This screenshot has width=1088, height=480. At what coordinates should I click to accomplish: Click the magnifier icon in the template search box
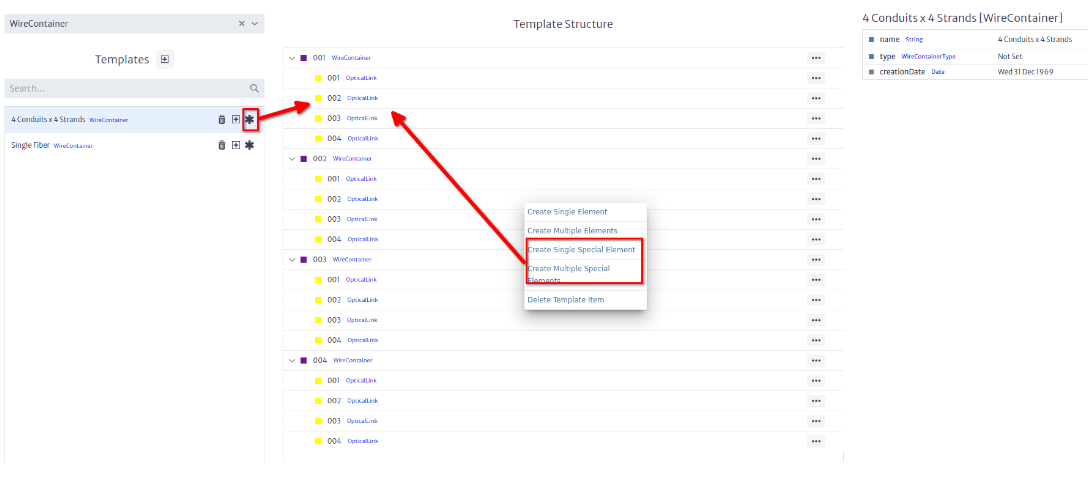(254, 89)
